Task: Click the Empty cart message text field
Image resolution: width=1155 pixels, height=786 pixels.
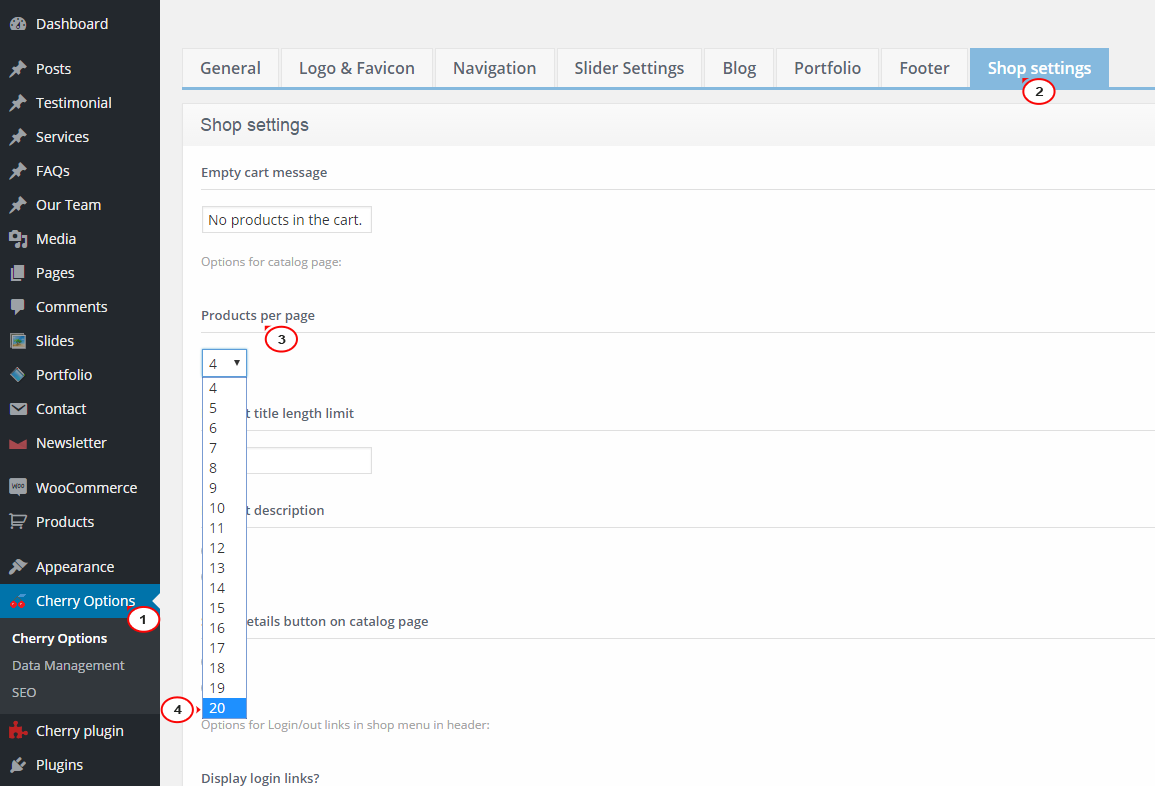Action: [287, 220]
